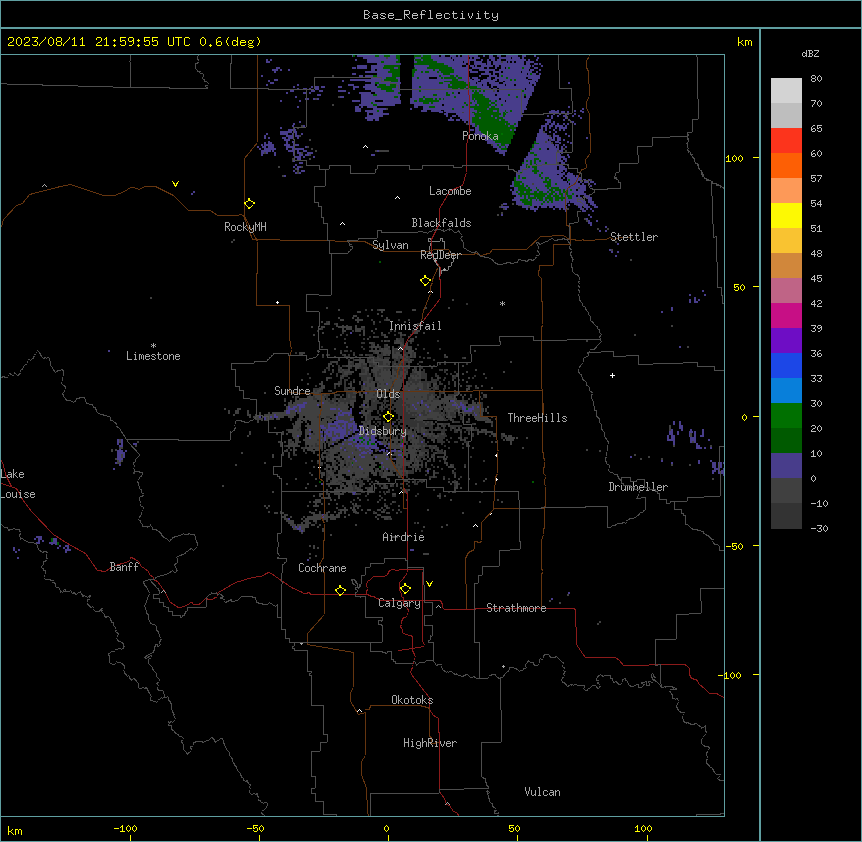Click the HighRiver label

tap(430, 743)
